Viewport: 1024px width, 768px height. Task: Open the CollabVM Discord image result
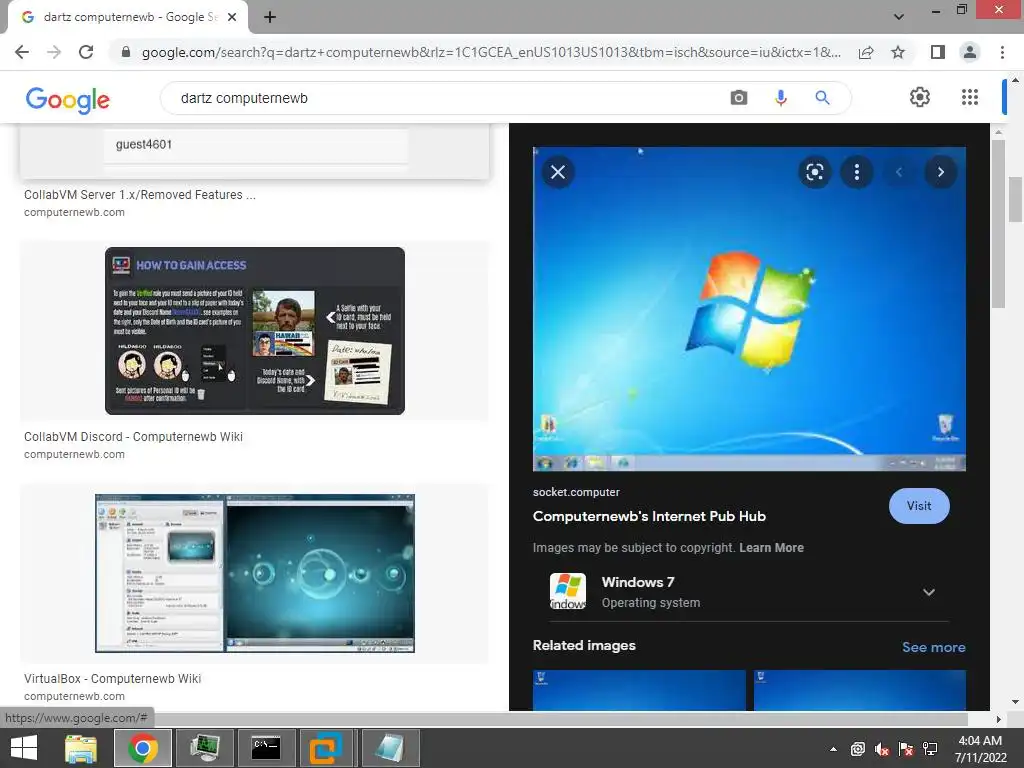255,330
